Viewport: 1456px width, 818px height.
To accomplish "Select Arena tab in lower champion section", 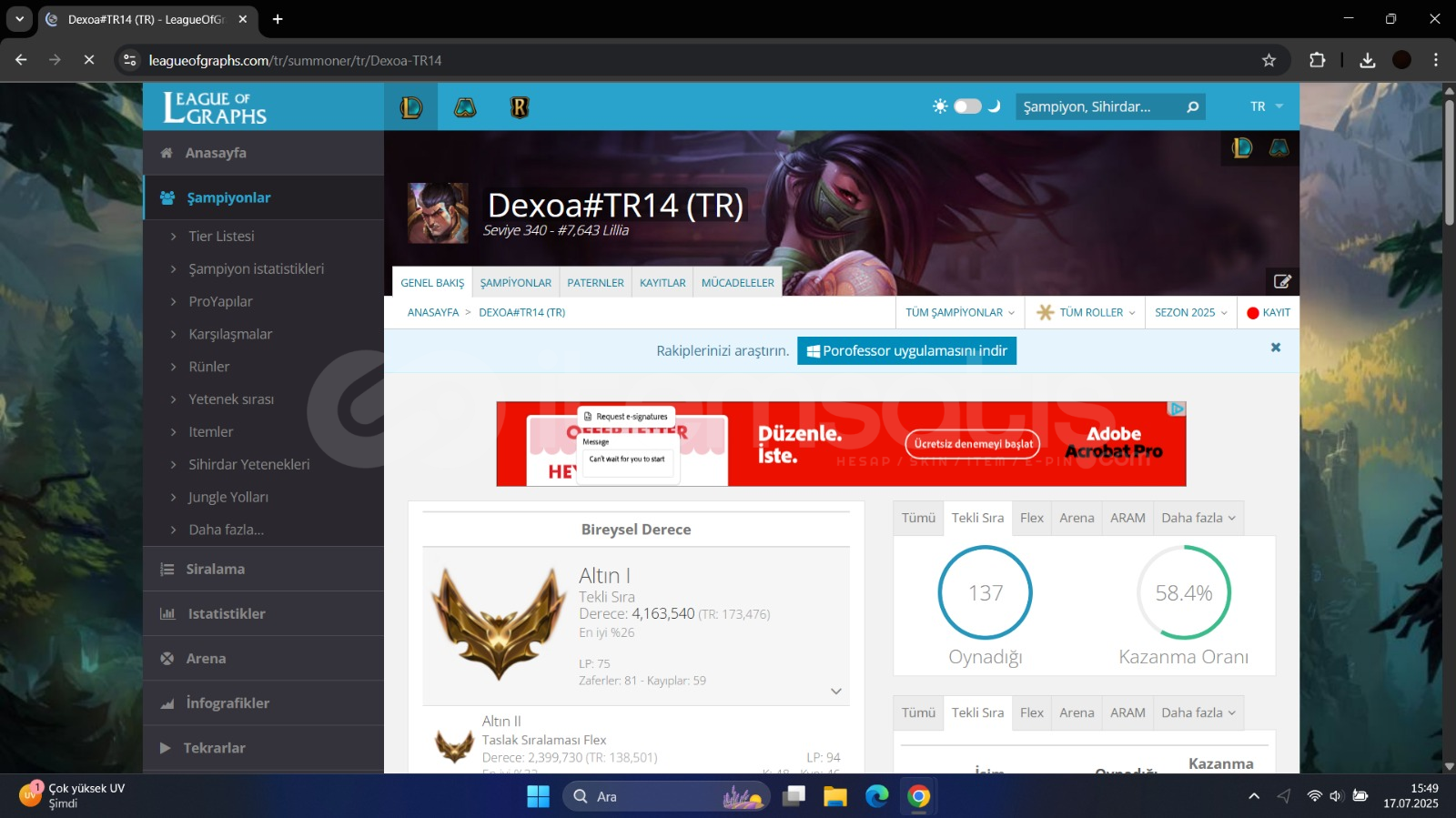I will (1077, 712).
